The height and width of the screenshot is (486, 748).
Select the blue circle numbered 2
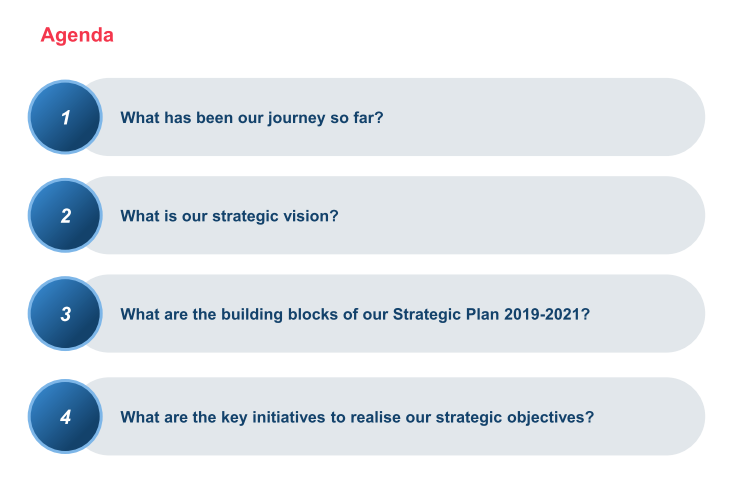click(x=65, y=215)
